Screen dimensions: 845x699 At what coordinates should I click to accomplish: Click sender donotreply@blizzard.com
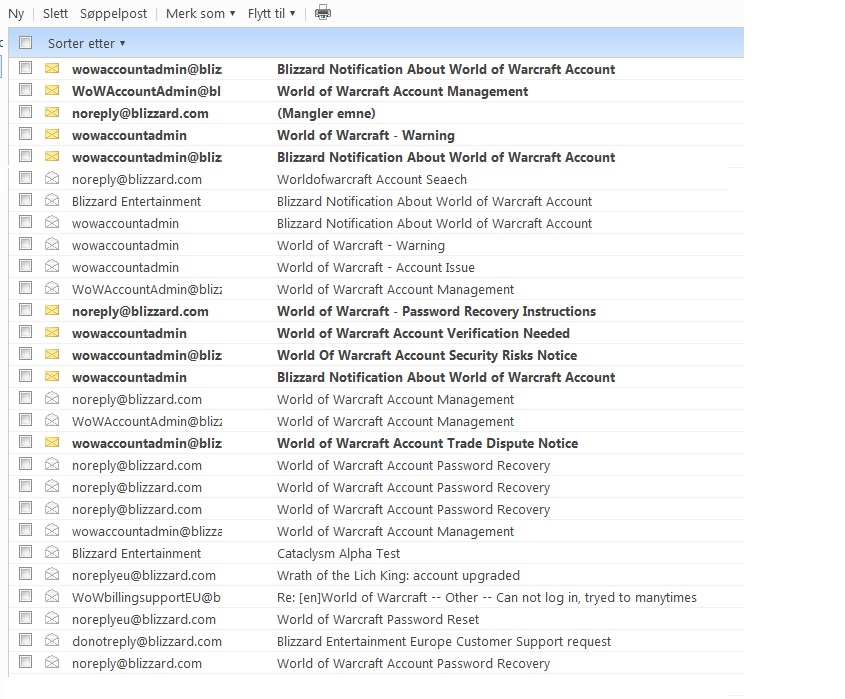point(147,641)
